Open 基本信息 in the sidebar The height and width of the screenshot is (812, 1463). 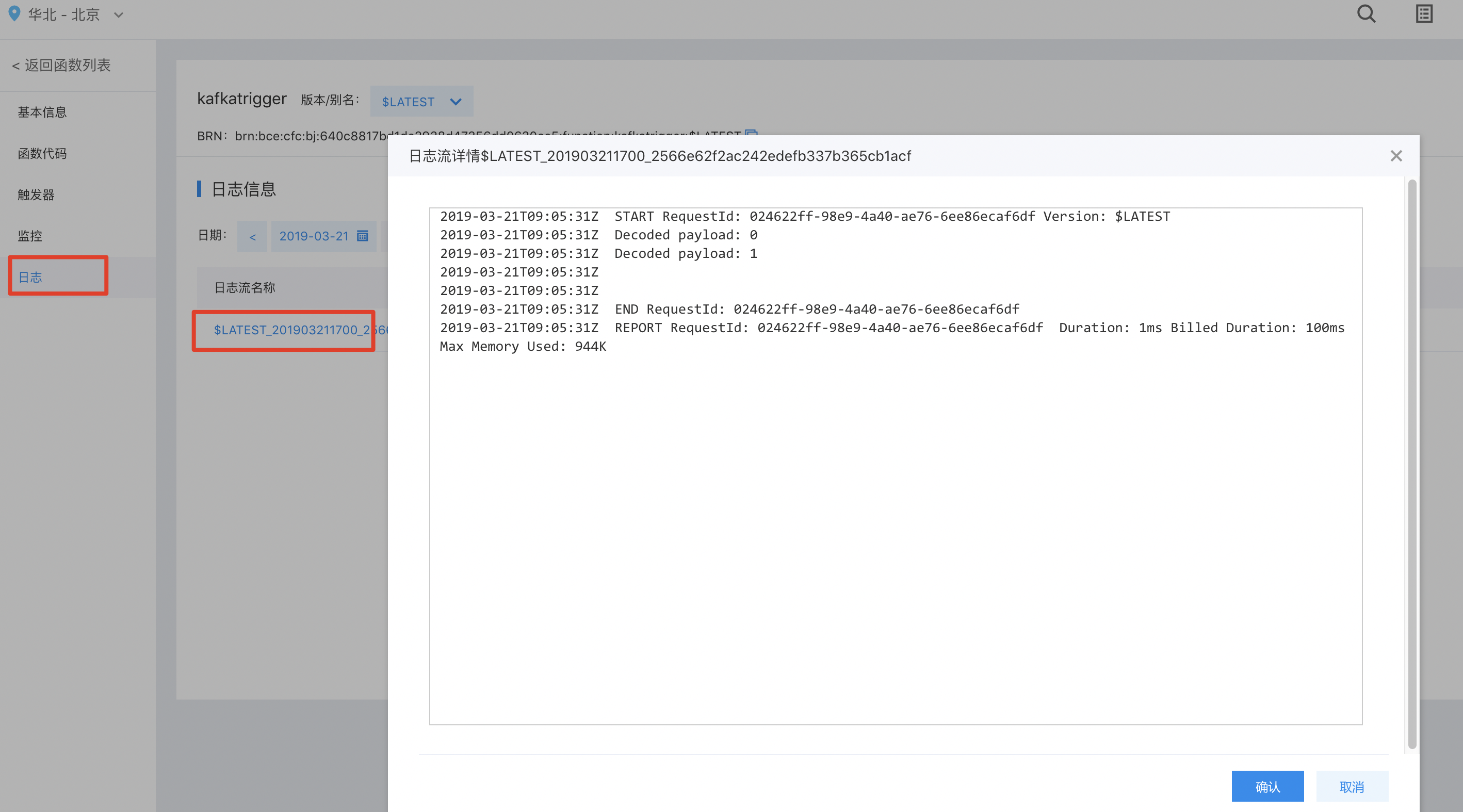tap(42, 112)
